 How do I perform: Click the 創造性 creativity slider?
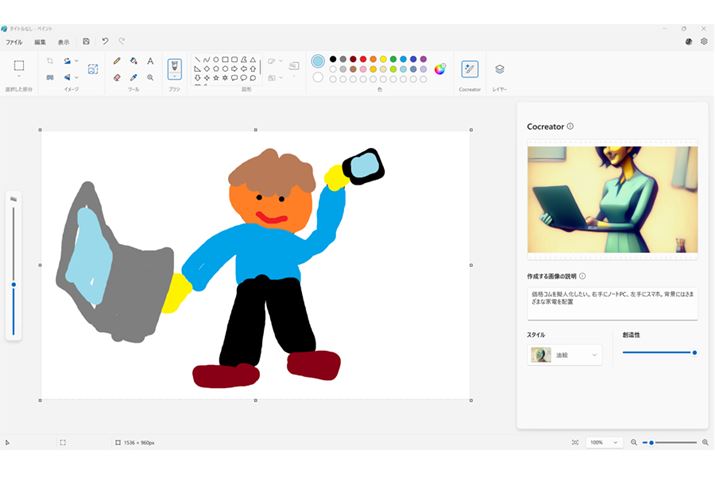coord(658,352)
